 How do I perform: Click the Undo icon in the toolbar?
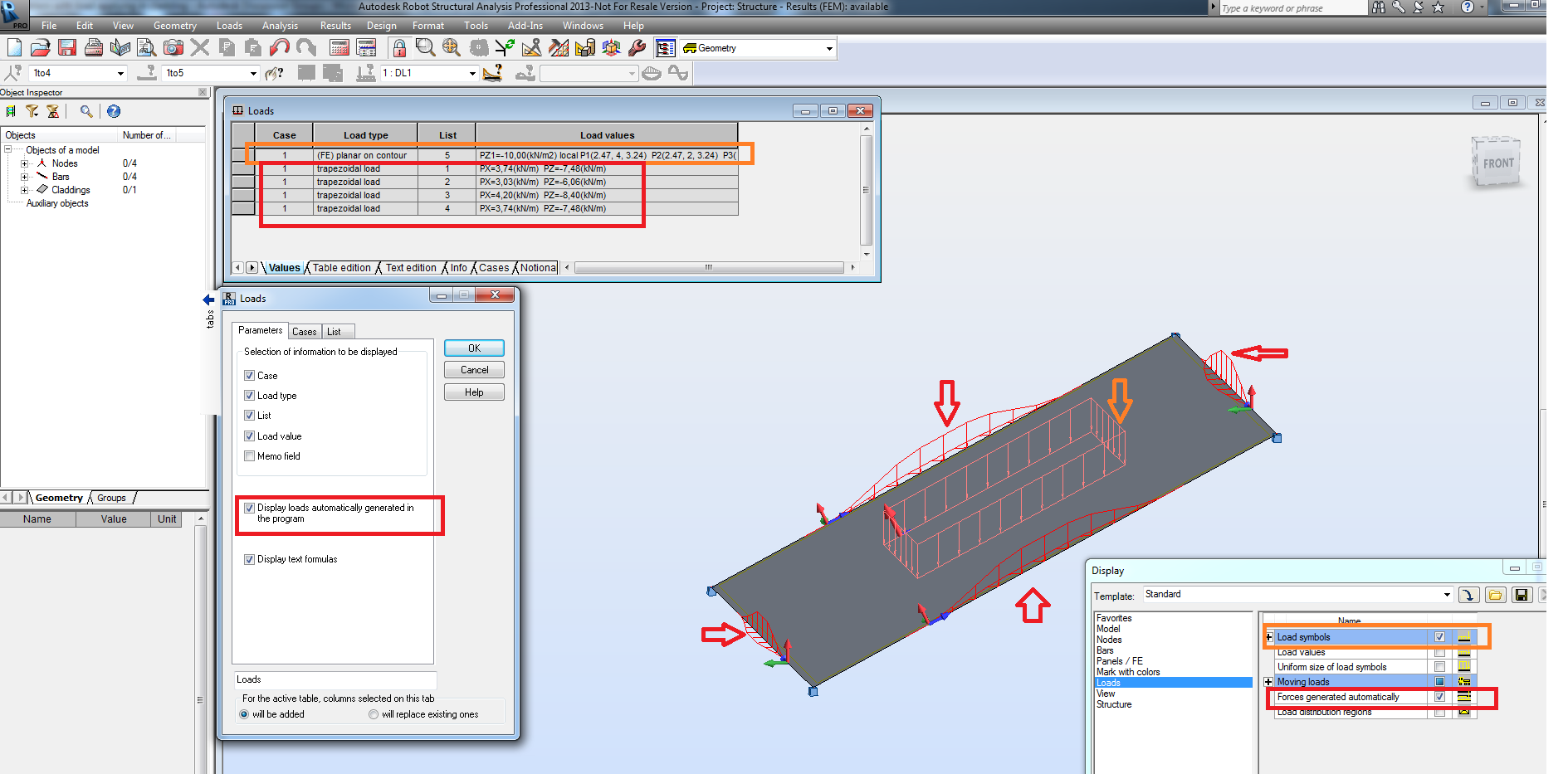(x=281, y=47)
